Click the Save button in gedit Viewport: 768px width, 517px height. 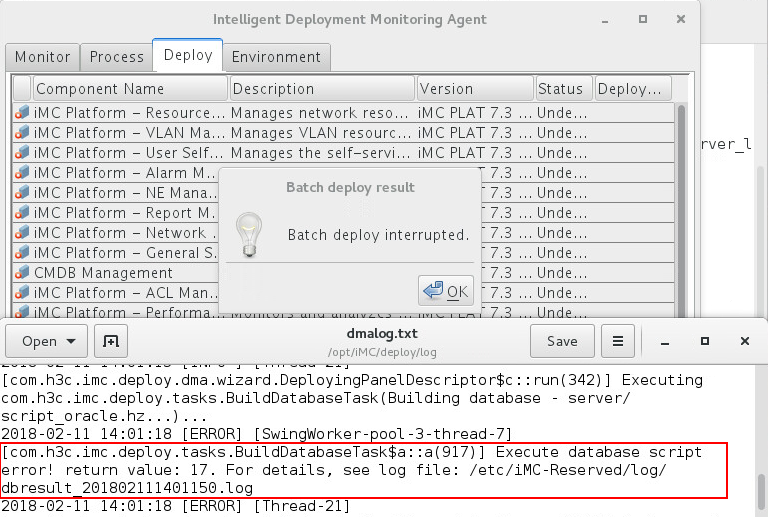(x=562, y=341)
